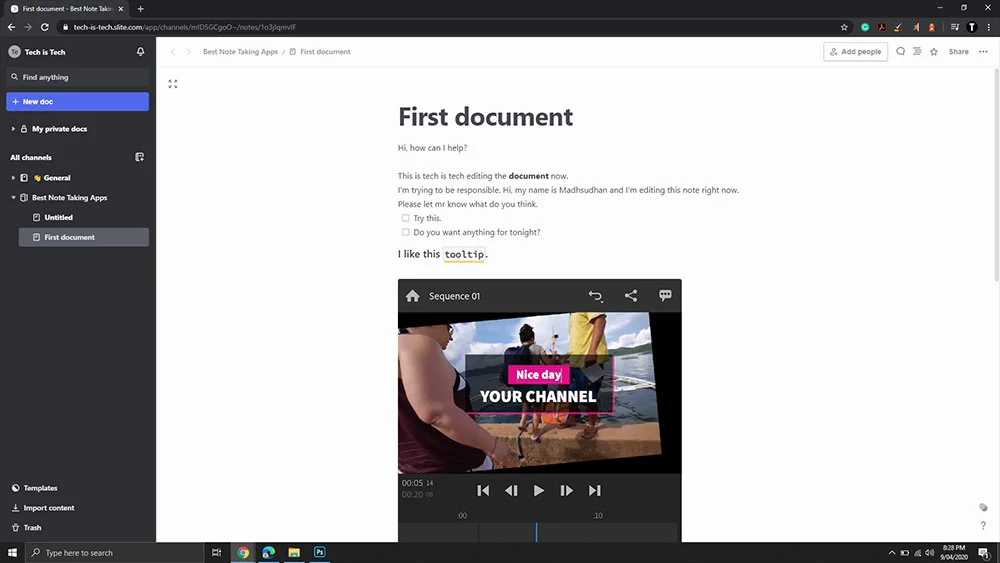Open Best Note Taking Apps channel
1000x563 pixels.
pyautogui.click(x=70, y=198)
